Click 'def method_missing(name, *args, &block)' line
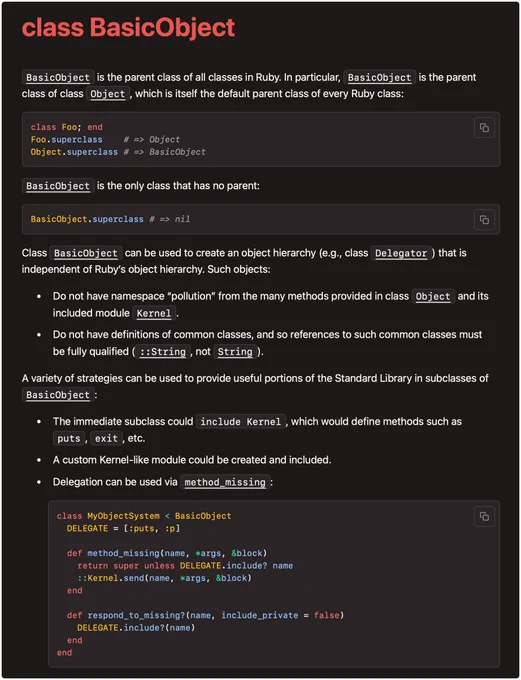Image resolution: width=521 pixels, height=680 pixels. [167, 553]
